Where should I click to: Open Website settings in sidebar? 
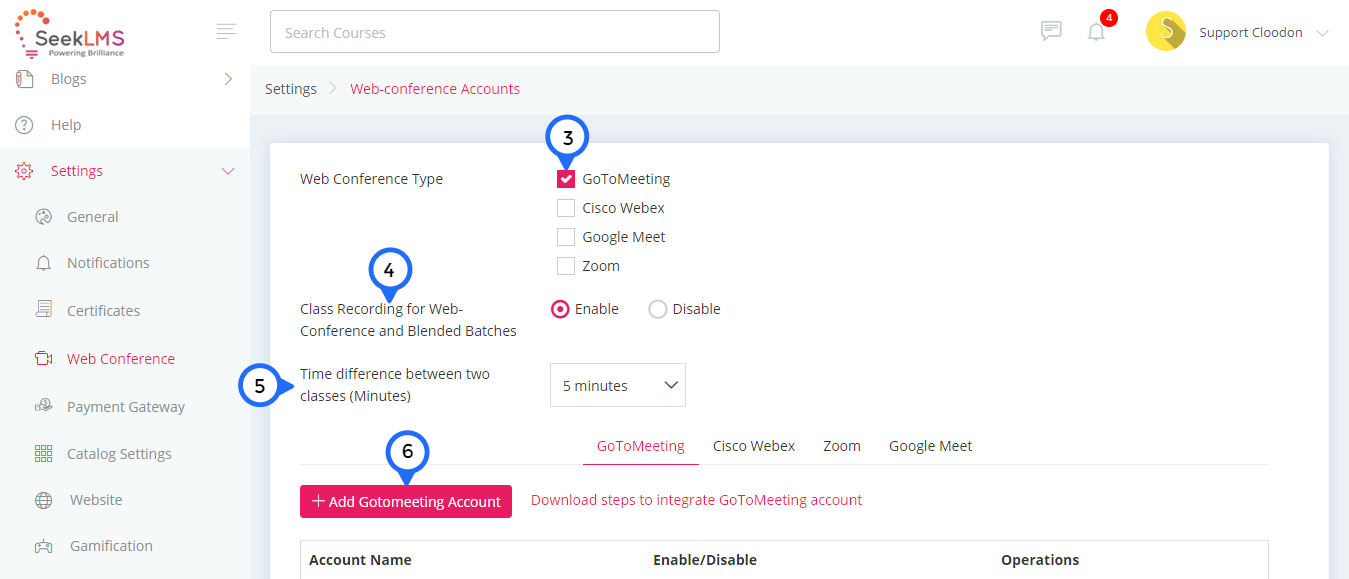click(96, 500)
